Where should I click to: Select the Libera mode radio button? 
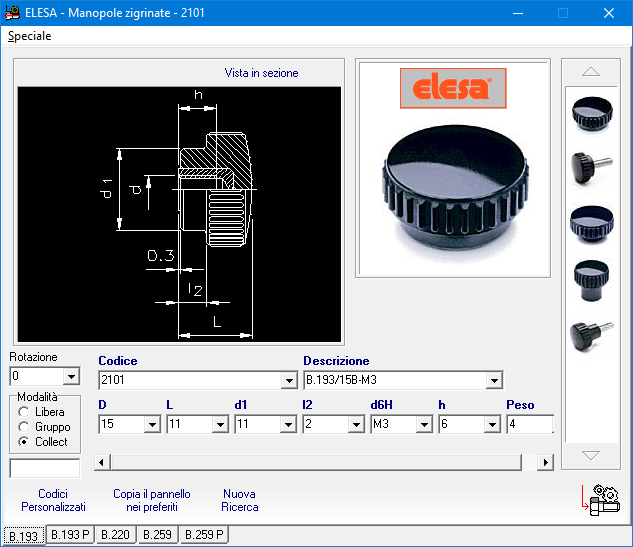pyautogui.click(x=23, y=412)
